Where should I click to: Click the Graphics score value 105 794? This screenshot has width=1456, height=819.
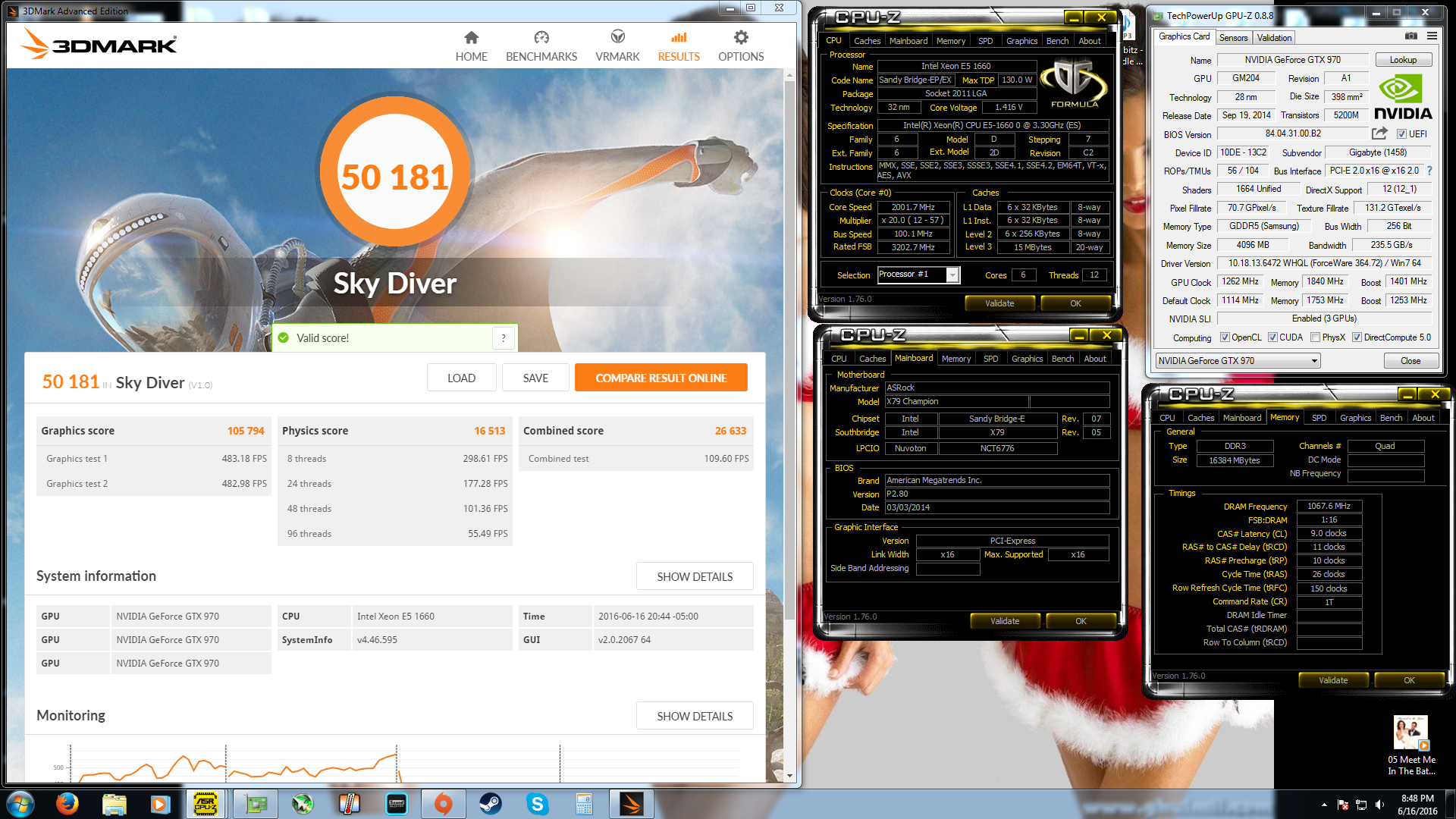(246, 431)
